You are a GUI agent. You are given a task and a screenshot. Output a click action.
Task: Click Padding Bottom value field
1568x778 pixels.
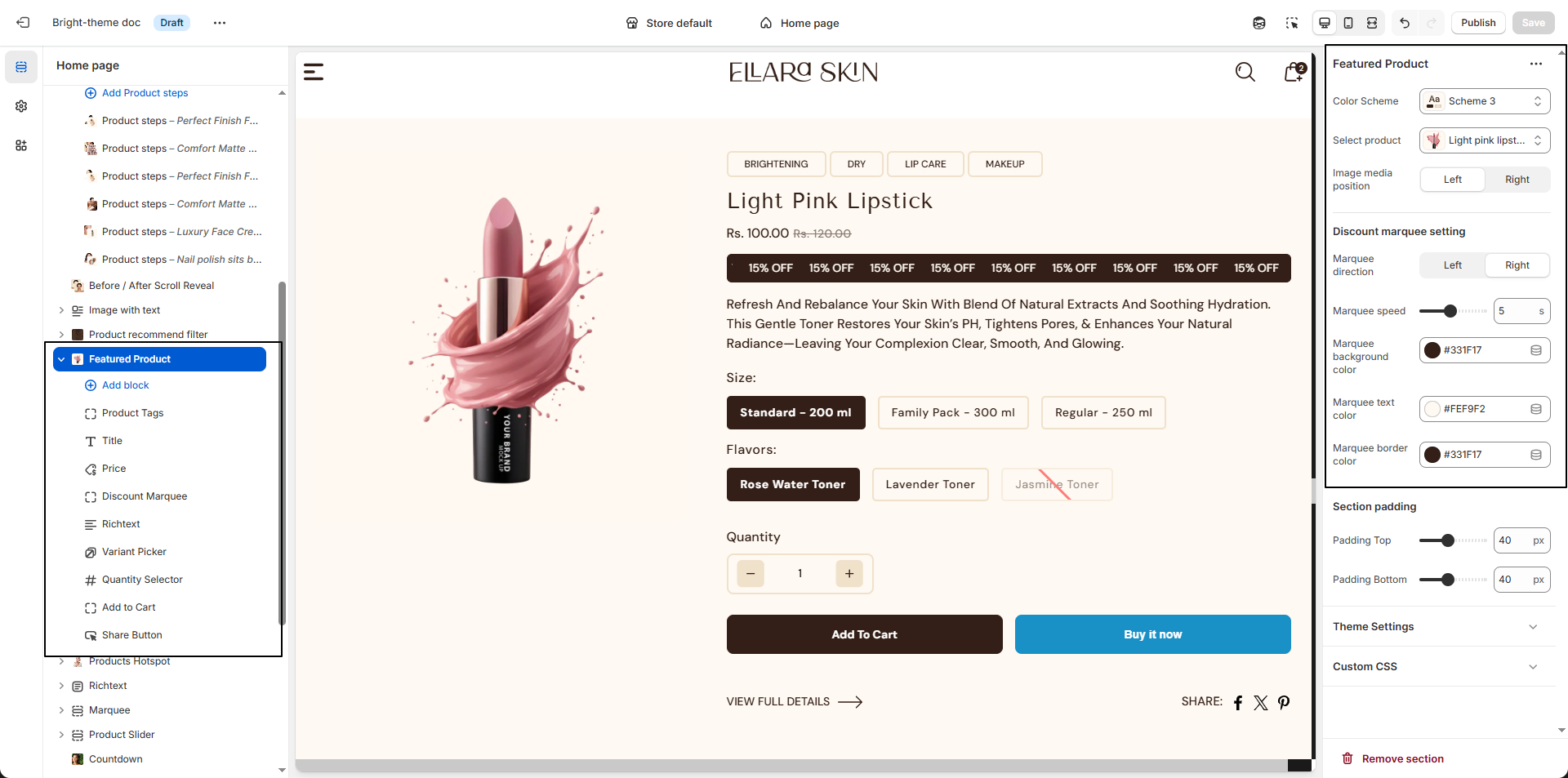coord(1522,580)
